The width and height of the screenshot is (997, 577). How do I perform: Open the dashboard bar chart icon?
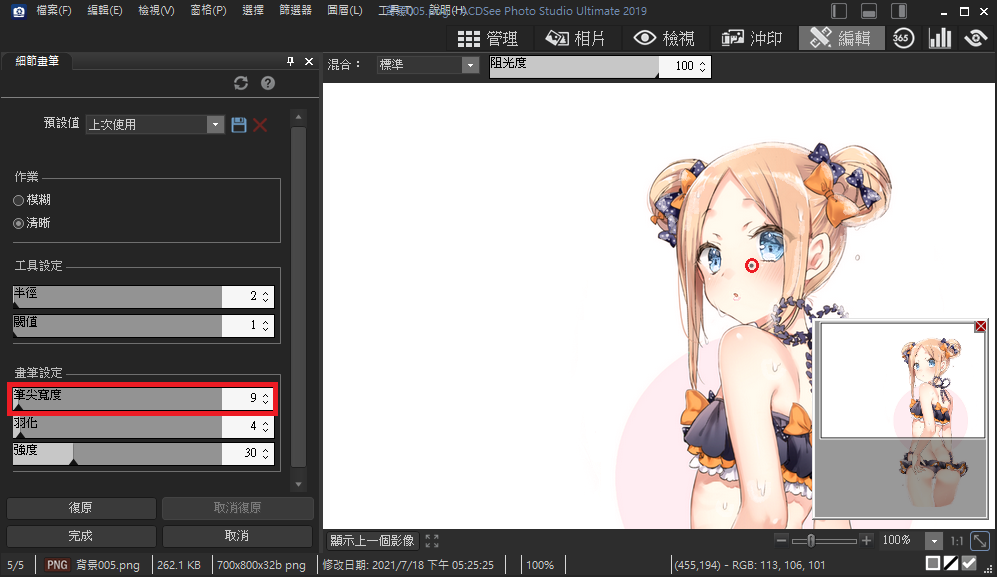click(x=940, y=38)
